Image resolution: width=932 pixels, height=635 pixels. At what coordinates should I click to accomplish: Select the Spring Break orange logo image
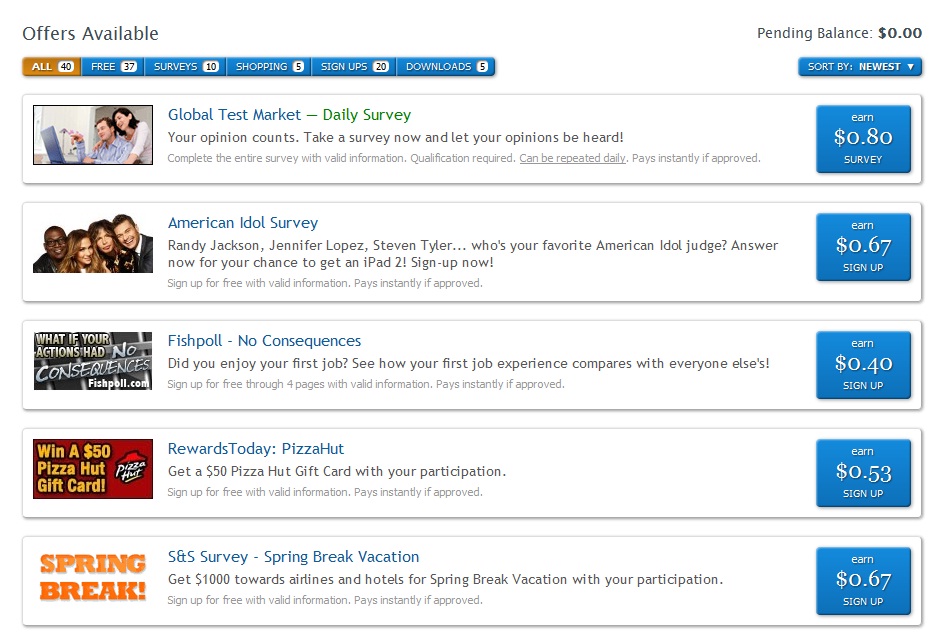tap(93, 577)
